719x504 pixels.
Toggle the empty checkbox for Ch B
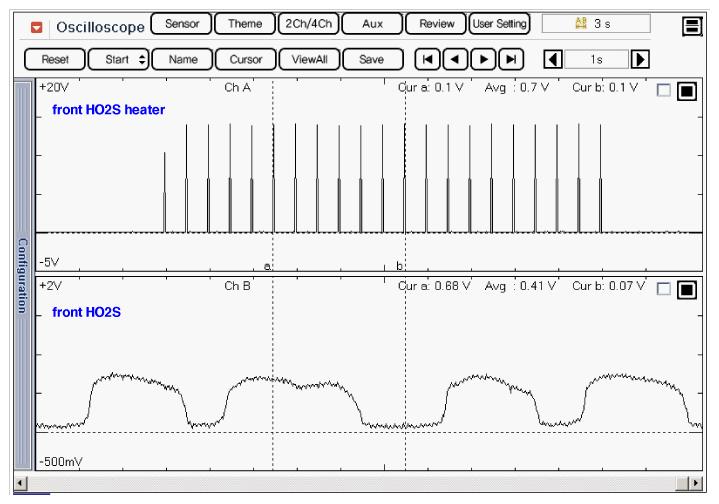click(664, 289)
